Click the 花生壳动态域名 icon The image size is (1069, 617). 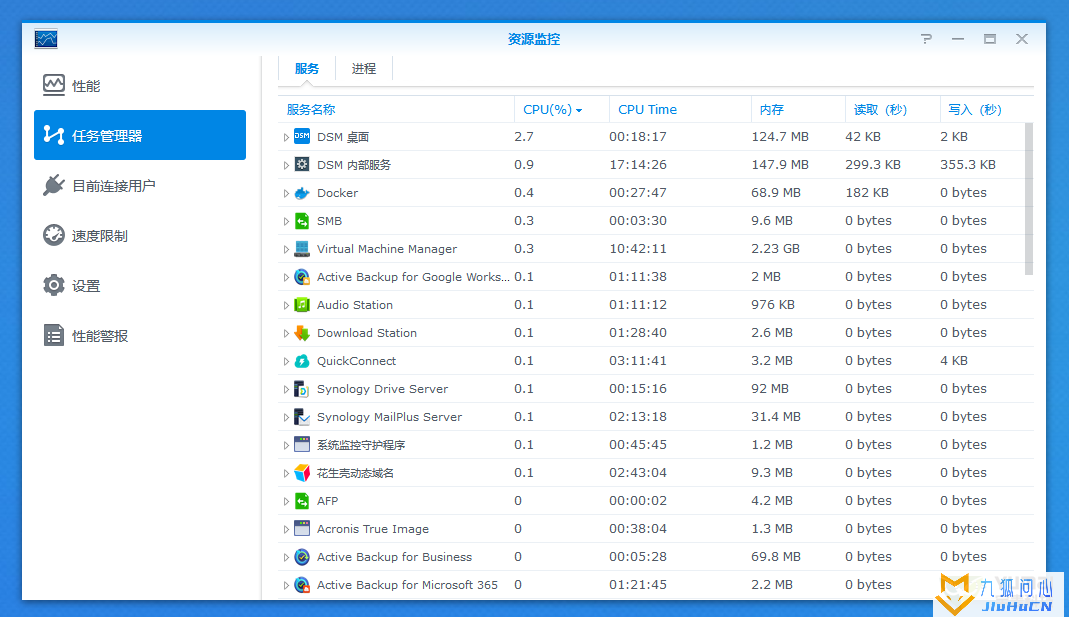(302, 472)
